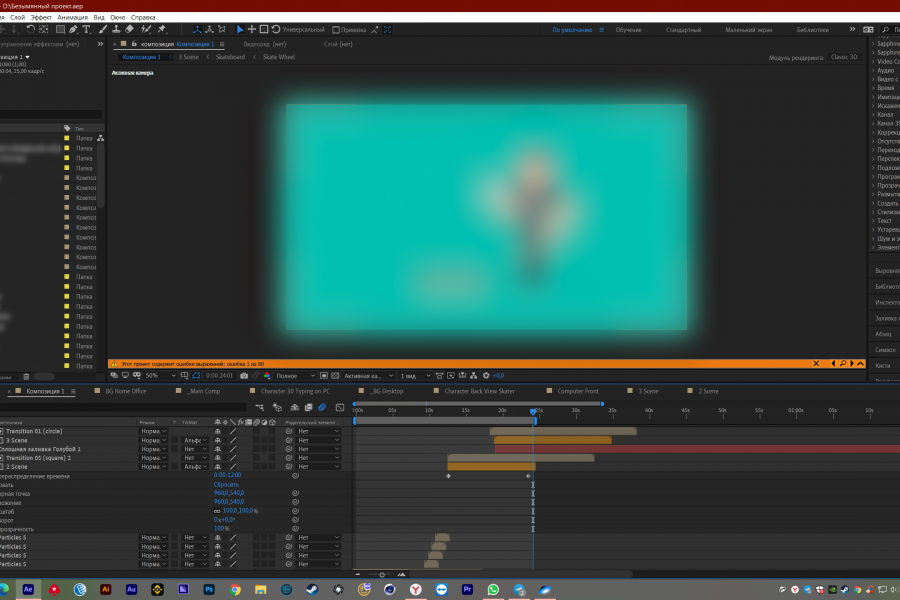Screen dimensions: 900x600
Task: Switch to BG Home Office timeline tab
Action: (126, 391)
